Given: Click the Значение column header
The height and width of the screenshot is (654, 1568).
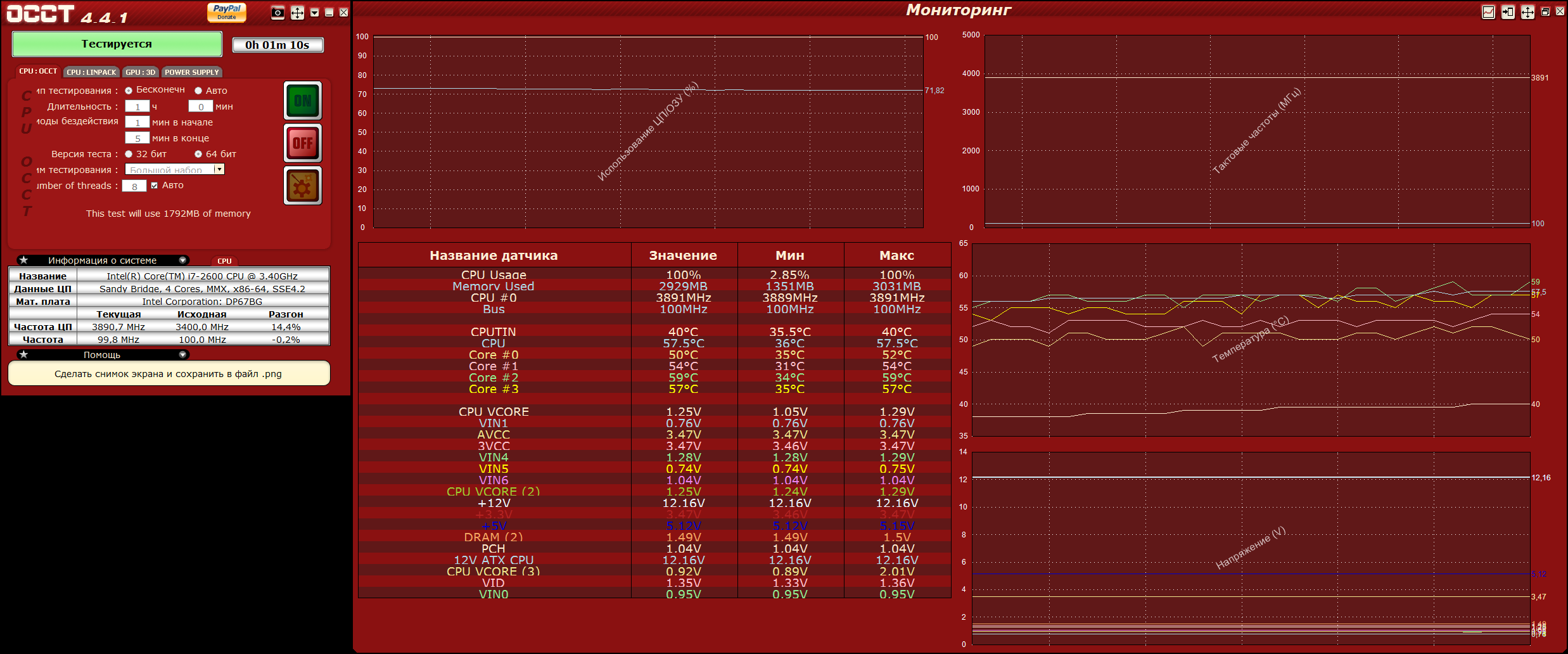Looking at the screenshot, I should tap(684, 255).
